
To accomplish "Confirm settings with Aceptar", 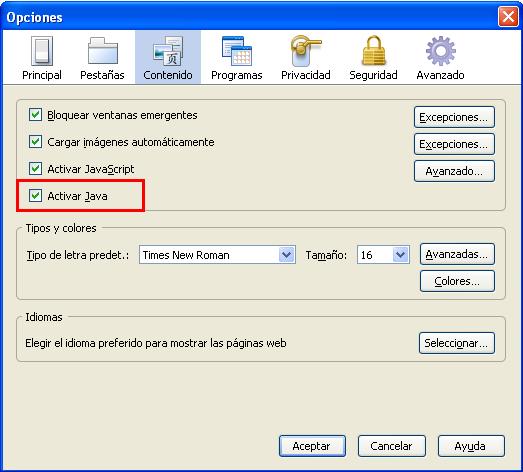I will tap(312, 446).
